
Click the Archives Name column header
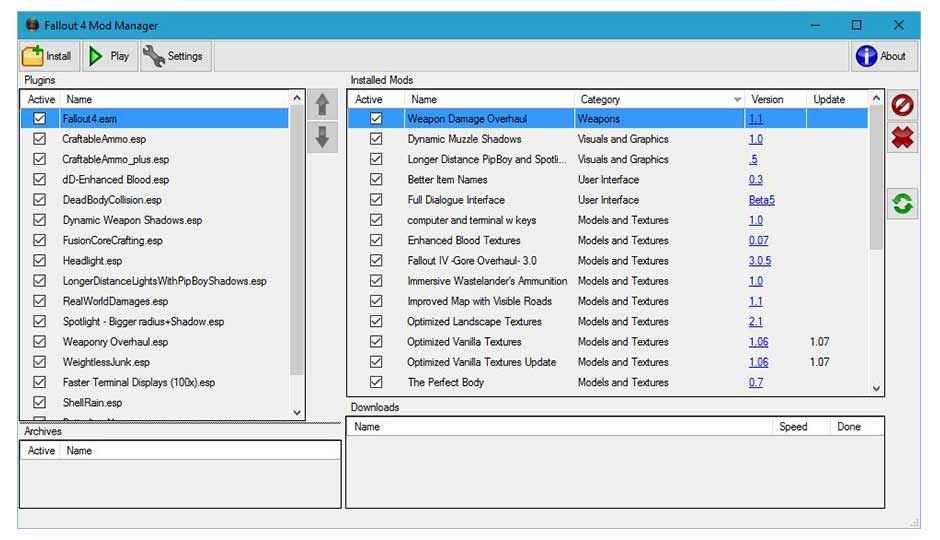coord(200,451)
